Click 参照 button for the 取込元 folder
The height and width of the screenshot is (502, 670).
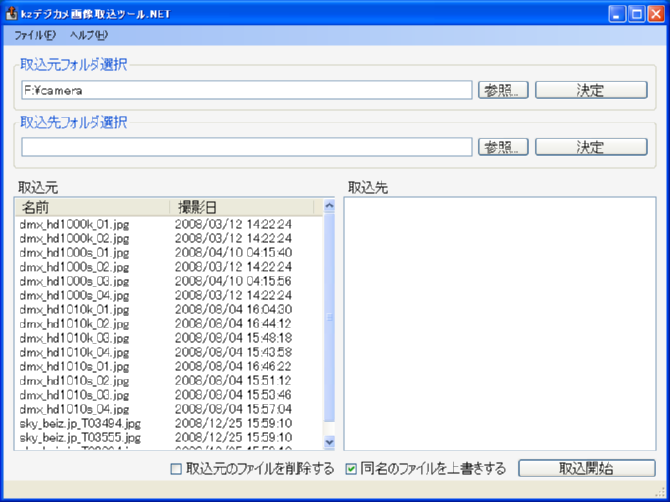pos(503,90)
